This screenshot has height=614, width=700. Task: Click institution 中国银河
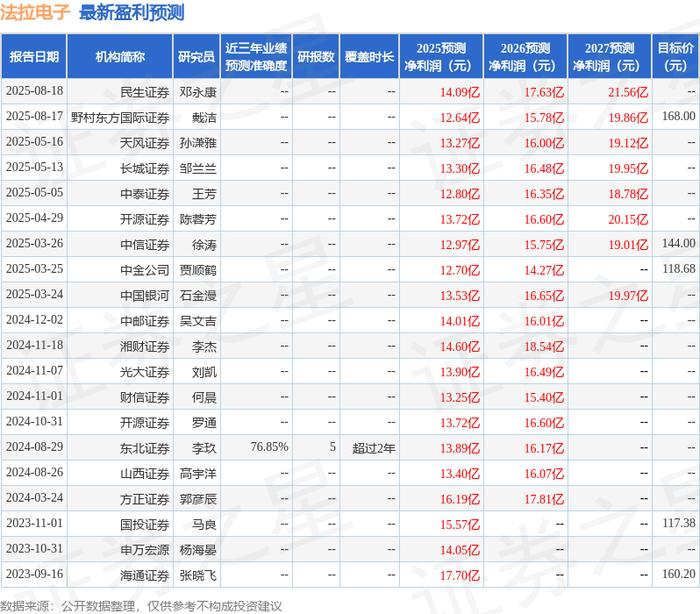145,296
